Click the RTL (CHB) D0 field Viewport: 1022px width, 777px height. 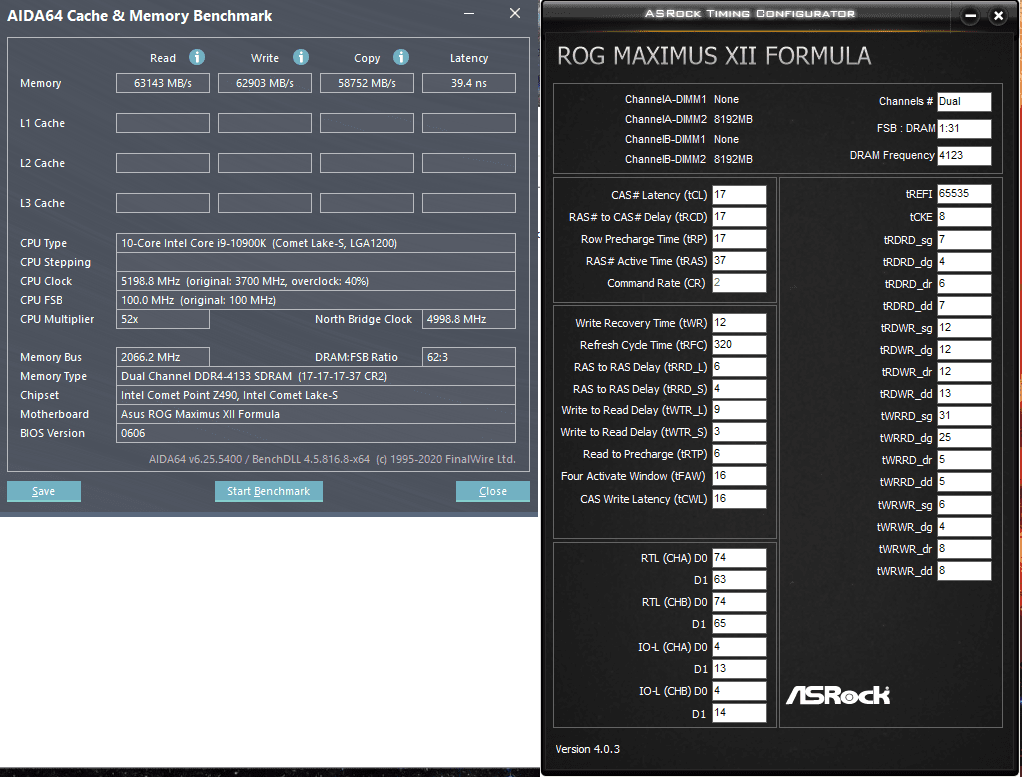point(739,602)
